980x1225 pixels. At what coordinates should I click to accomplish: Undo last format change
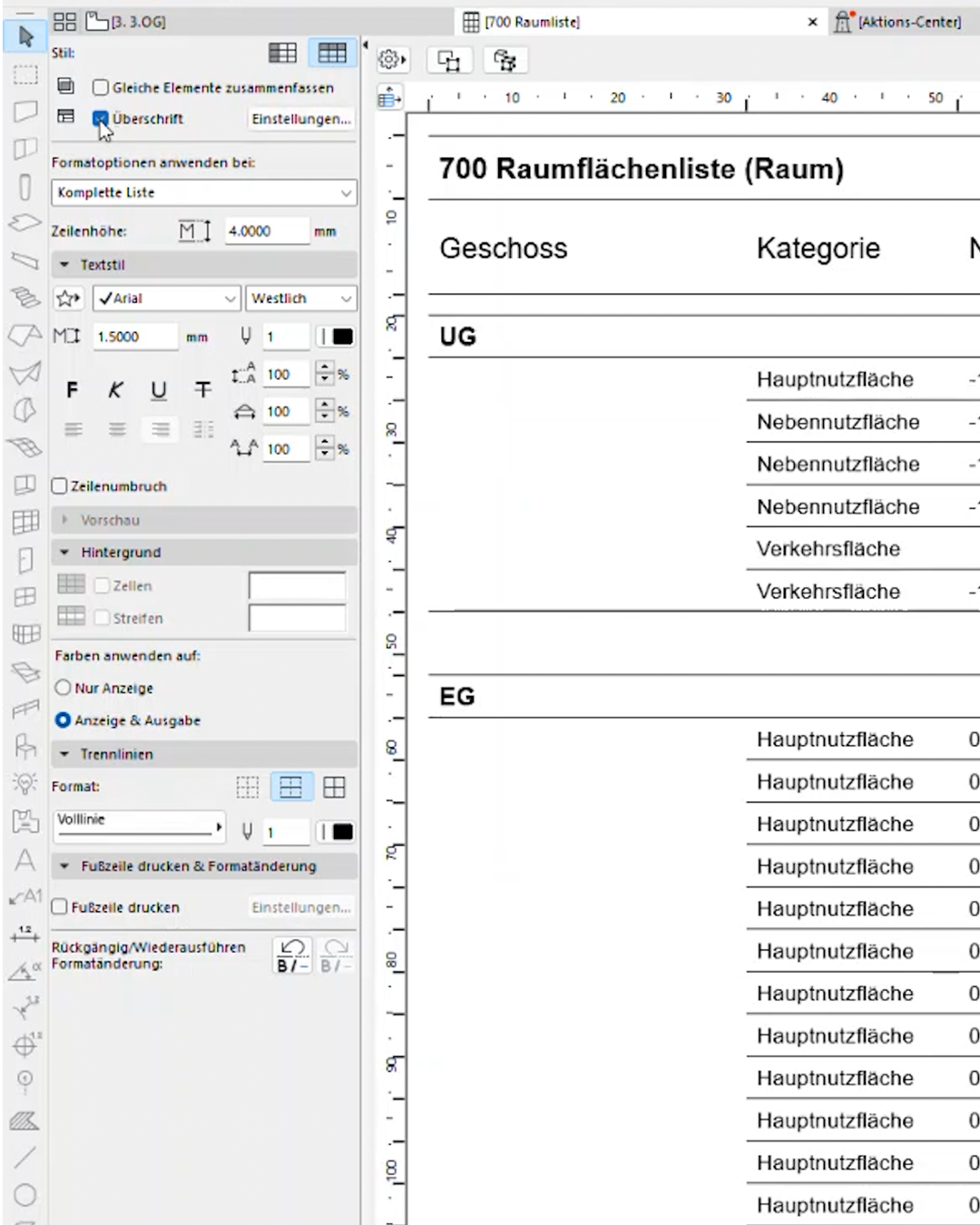[292, 955]
